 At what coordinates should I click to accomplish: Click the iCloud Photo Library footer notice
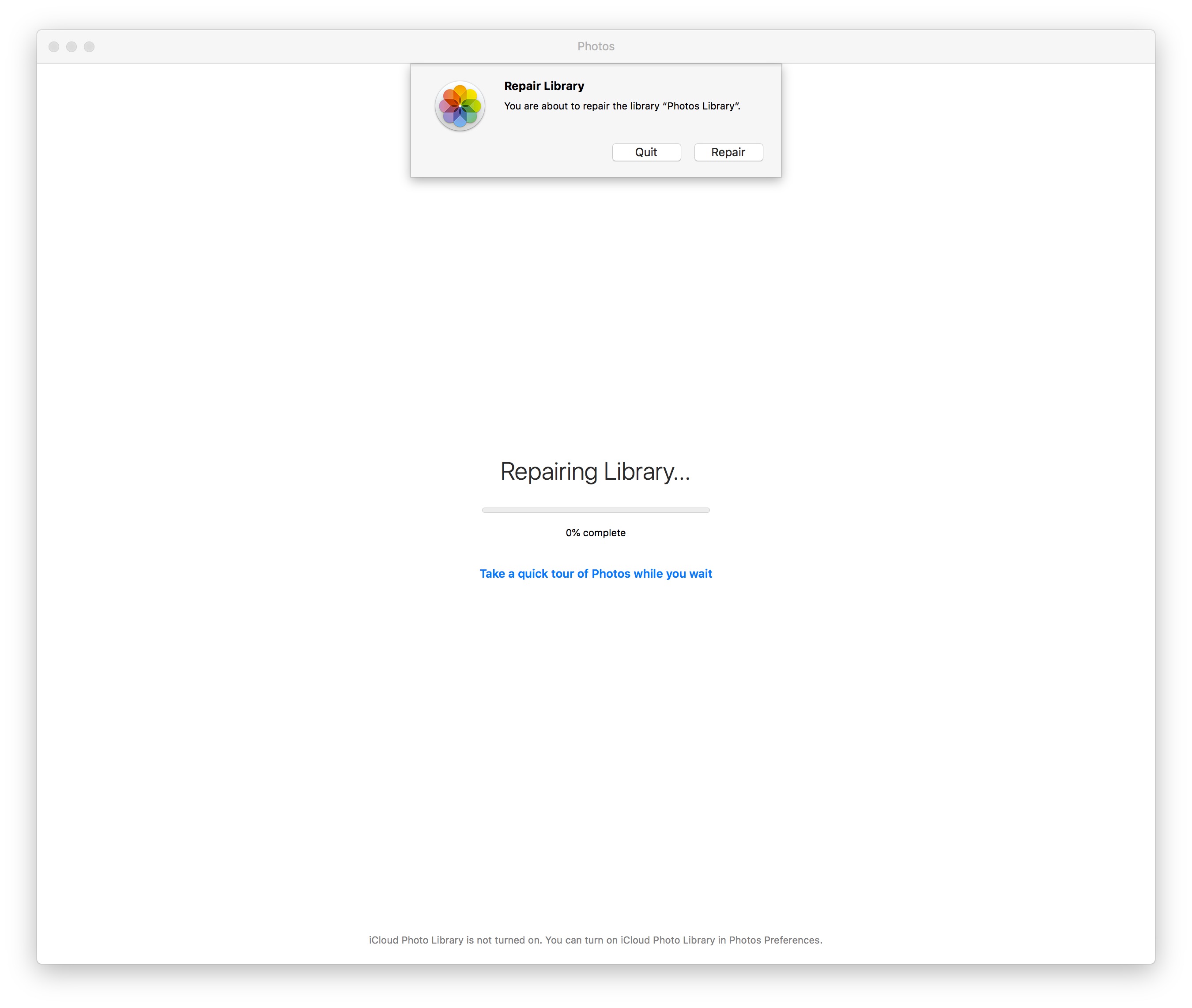595,940
